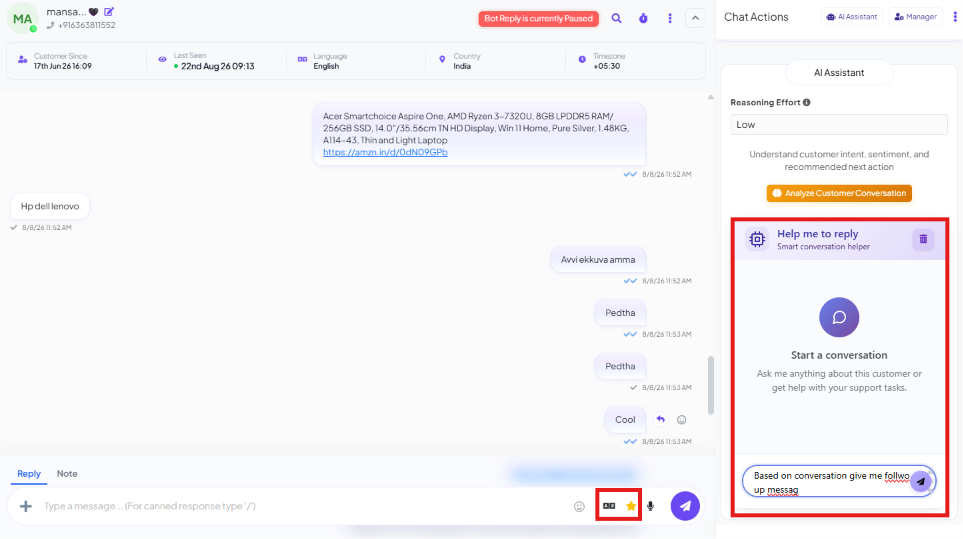Switch to the Note tab
963x539 pixels.
(67, 474)
